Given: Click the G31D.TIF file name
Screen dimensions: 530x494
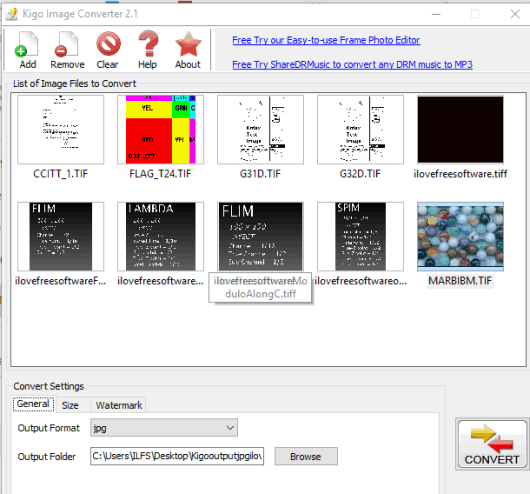Looking at the screenshot, I should pos(260,174).
